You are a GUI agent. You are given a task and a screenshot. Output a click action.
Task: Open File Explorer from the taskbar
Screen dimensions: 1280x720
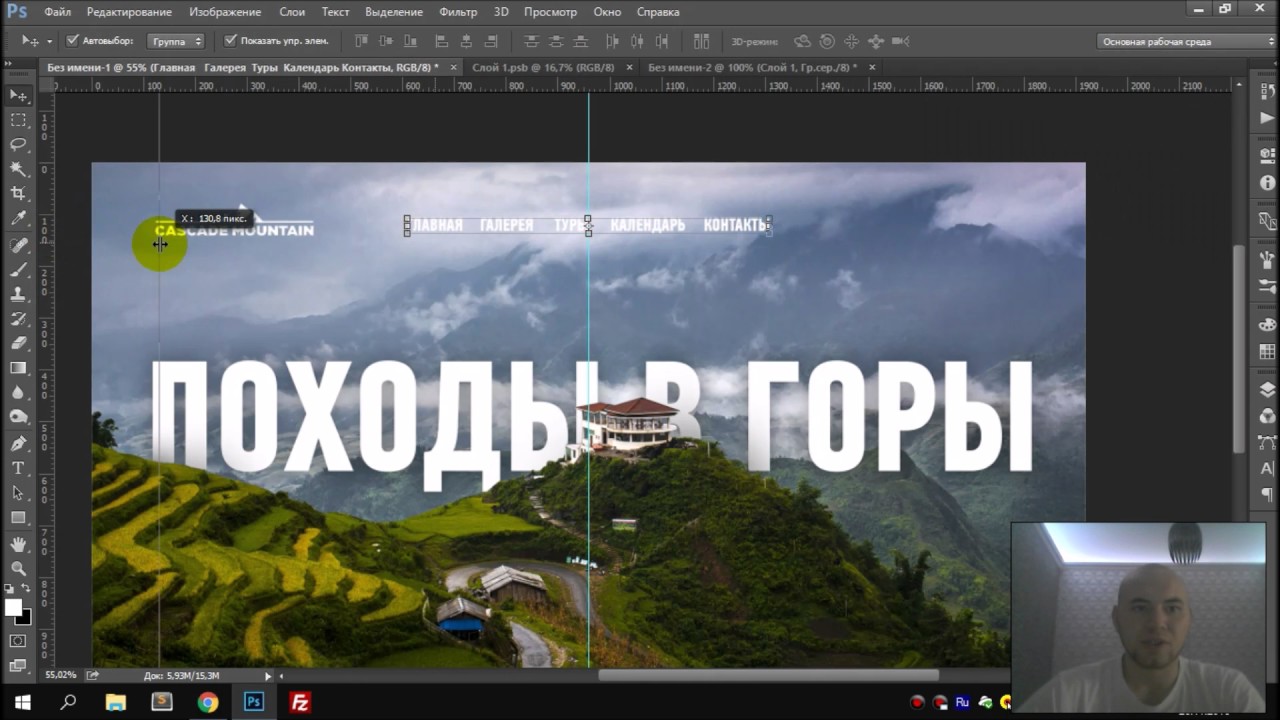pyautogui.click(x=115, y=702)
